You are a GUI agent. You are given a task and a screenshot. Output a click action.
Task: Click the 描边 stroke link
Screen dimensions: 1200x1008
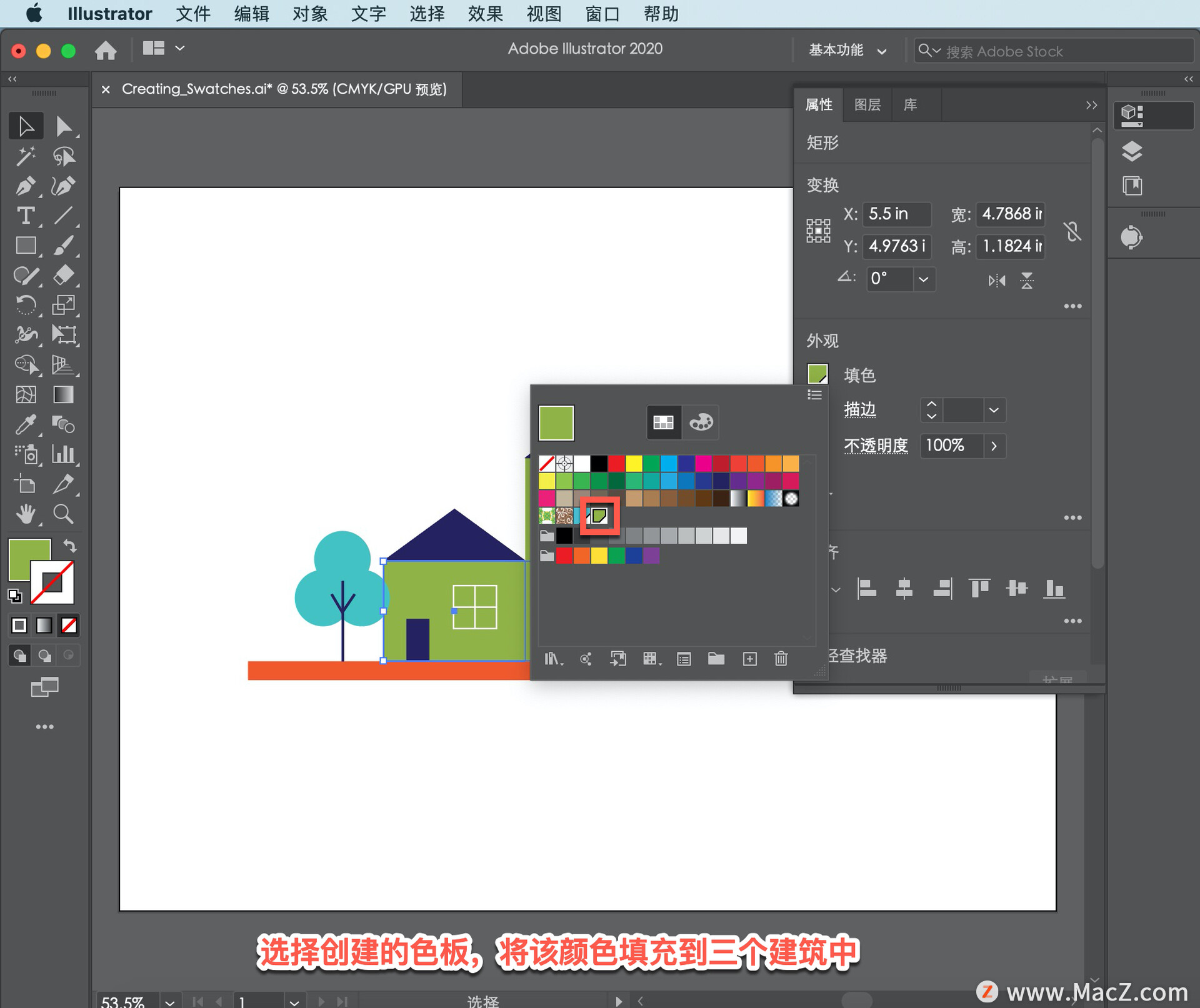point(859,409)
